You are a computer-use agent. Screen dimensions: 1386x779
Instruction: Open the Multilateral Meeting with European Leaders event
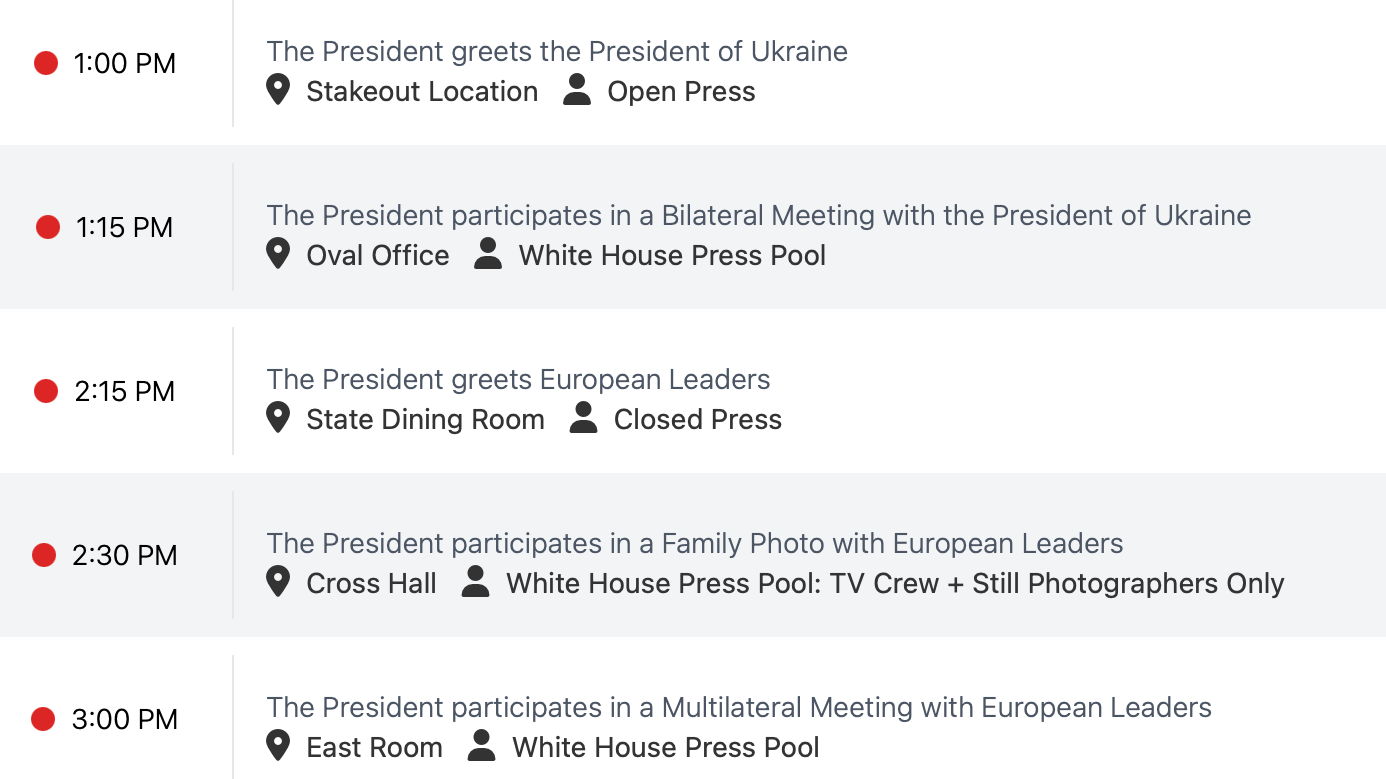tap(738, 708)
